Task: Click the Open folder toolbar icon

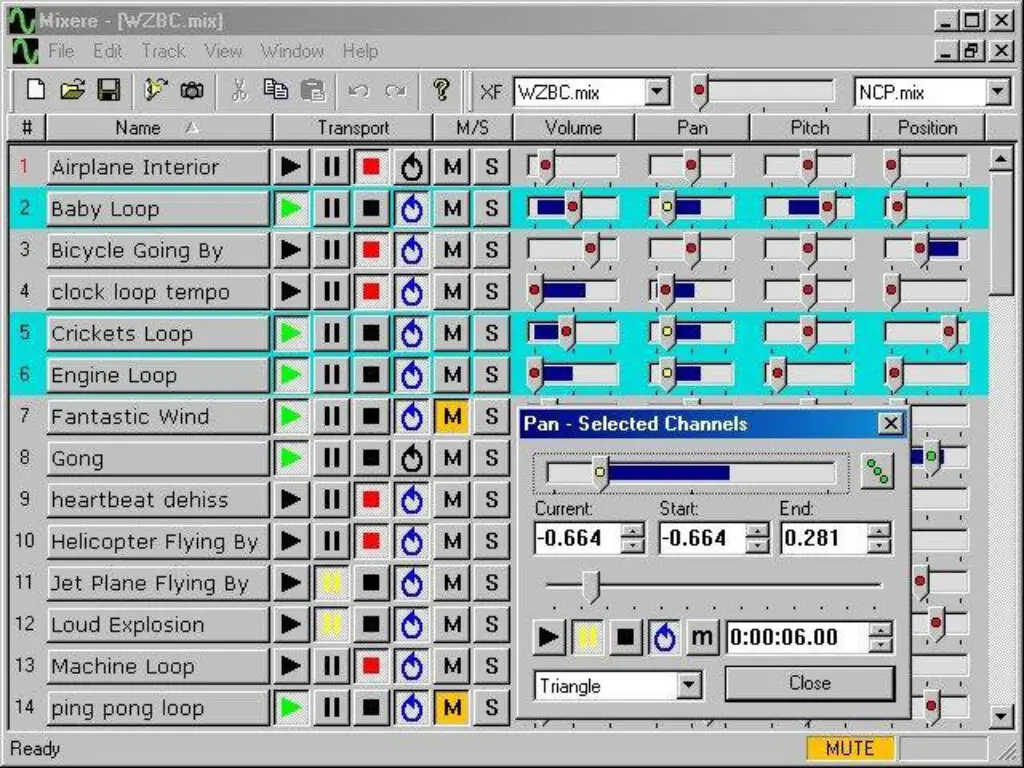Action: click(x=72, y=91)
